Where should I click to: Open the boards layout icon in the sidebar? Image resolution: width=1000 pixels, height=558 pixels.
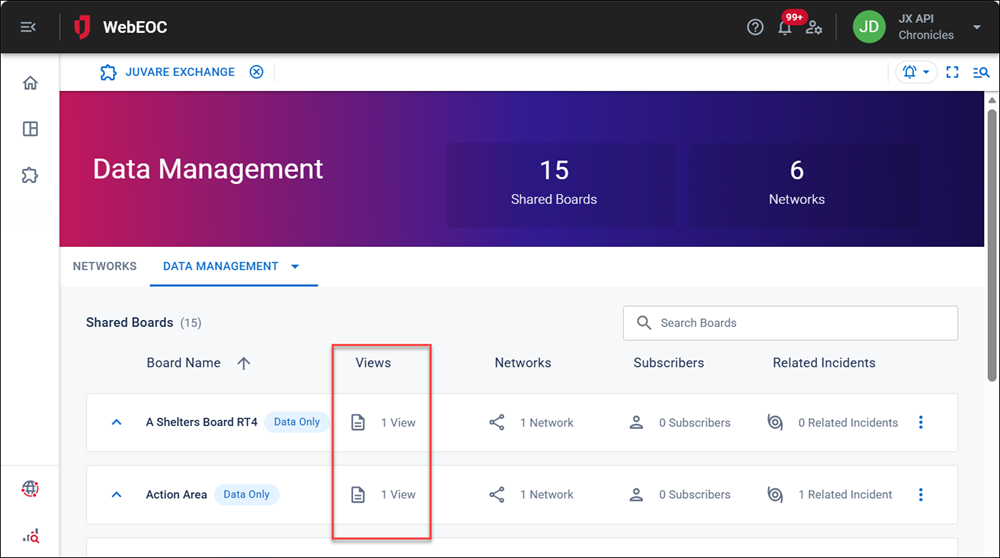30,129
